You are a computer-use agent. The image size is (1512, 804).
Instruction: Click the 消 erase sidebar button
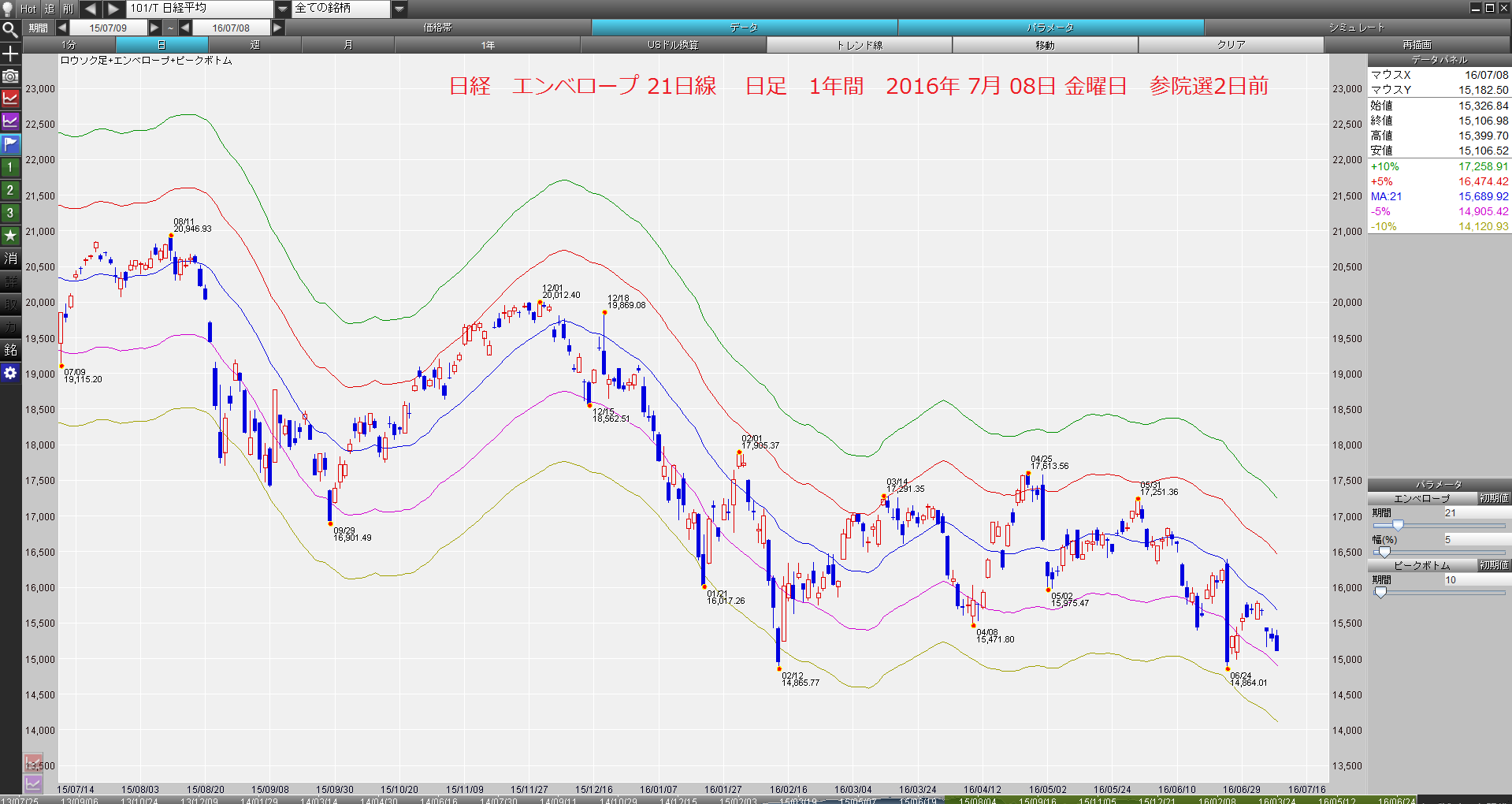[10, 259]
